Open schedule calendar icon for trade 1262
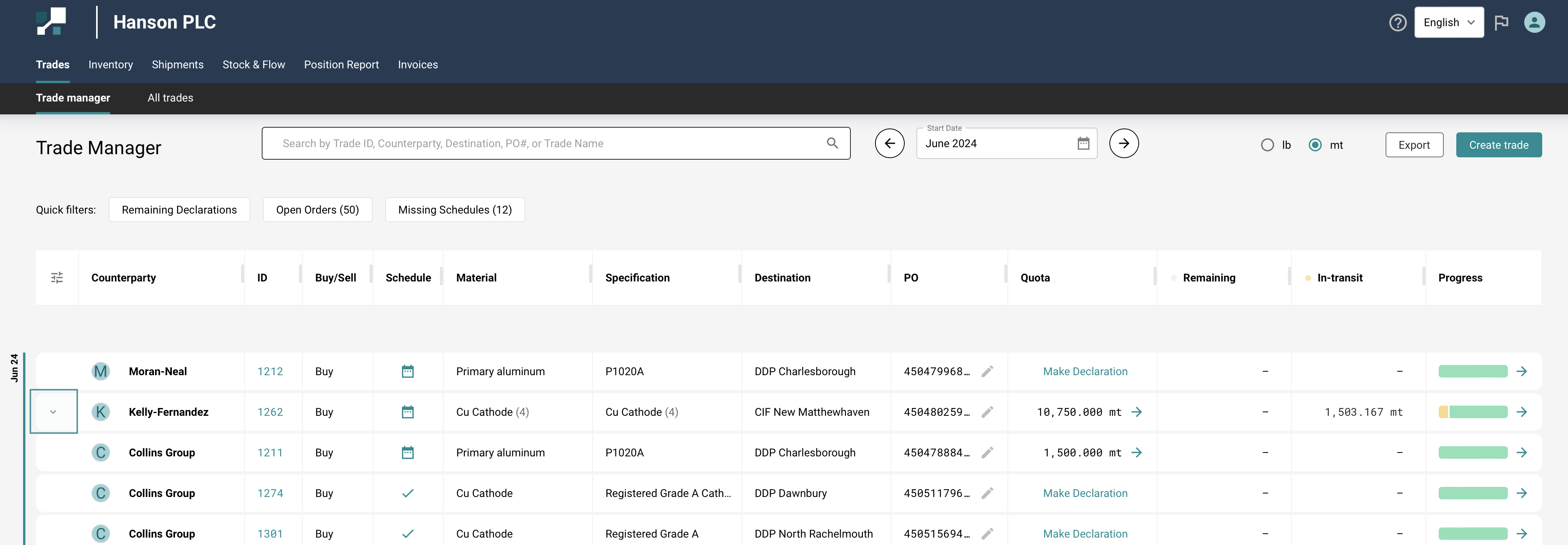The image size is (1568, 545). (408, 412)
